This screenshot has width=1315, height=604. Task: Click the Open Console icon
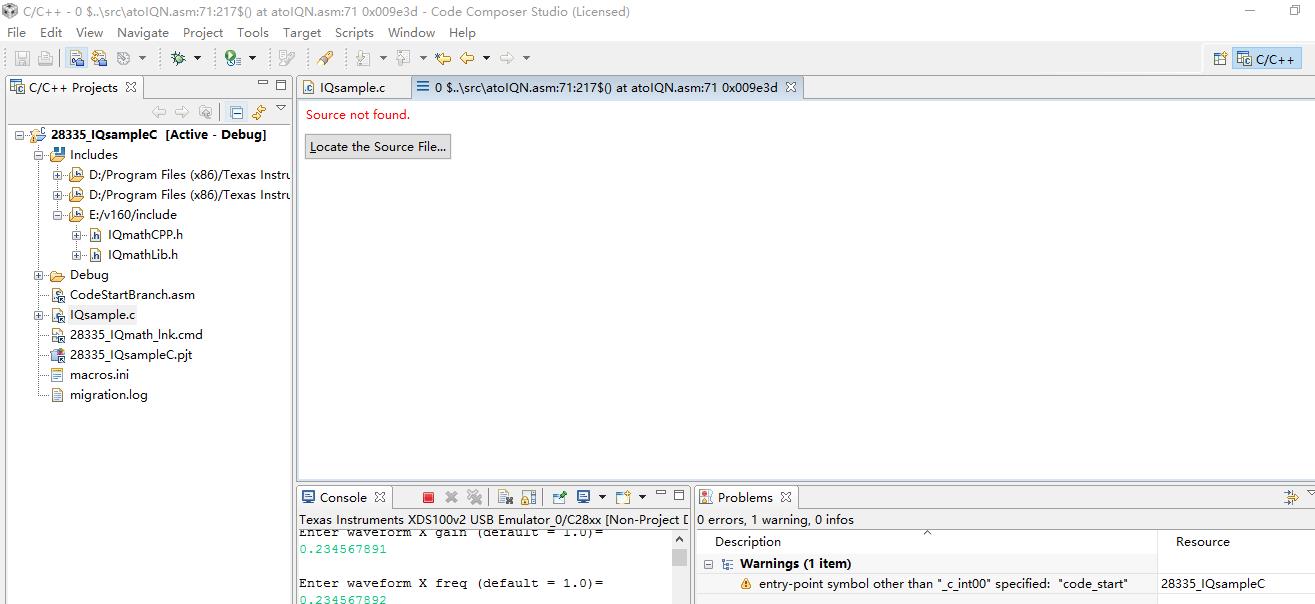(623, 497)
